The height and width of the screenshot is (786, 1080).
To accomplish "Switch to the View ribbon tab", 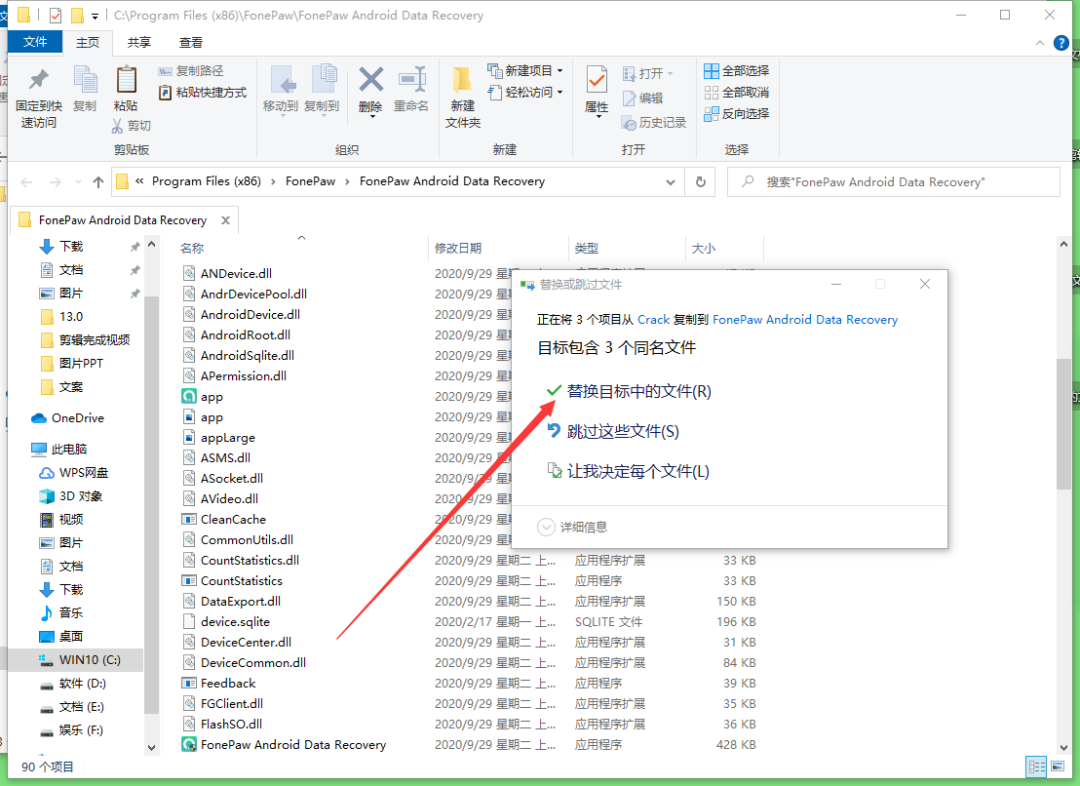I will pos(191,43).
